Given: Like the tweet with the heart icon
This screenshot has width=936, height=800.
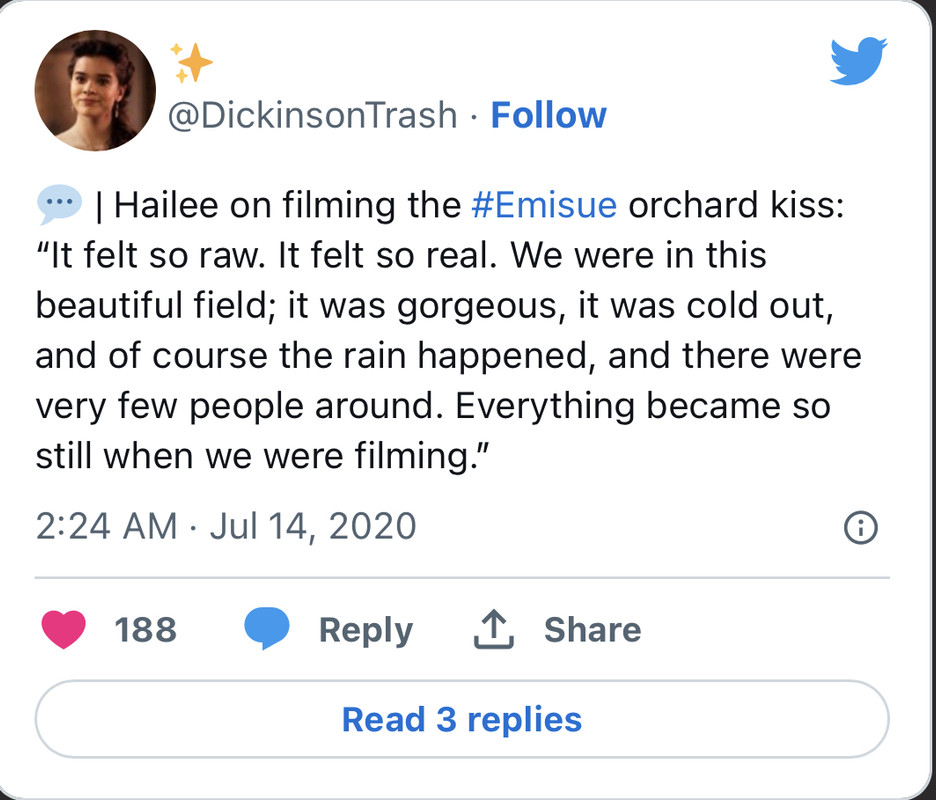Looking at the screenshot, I should [x=63, y=629].
